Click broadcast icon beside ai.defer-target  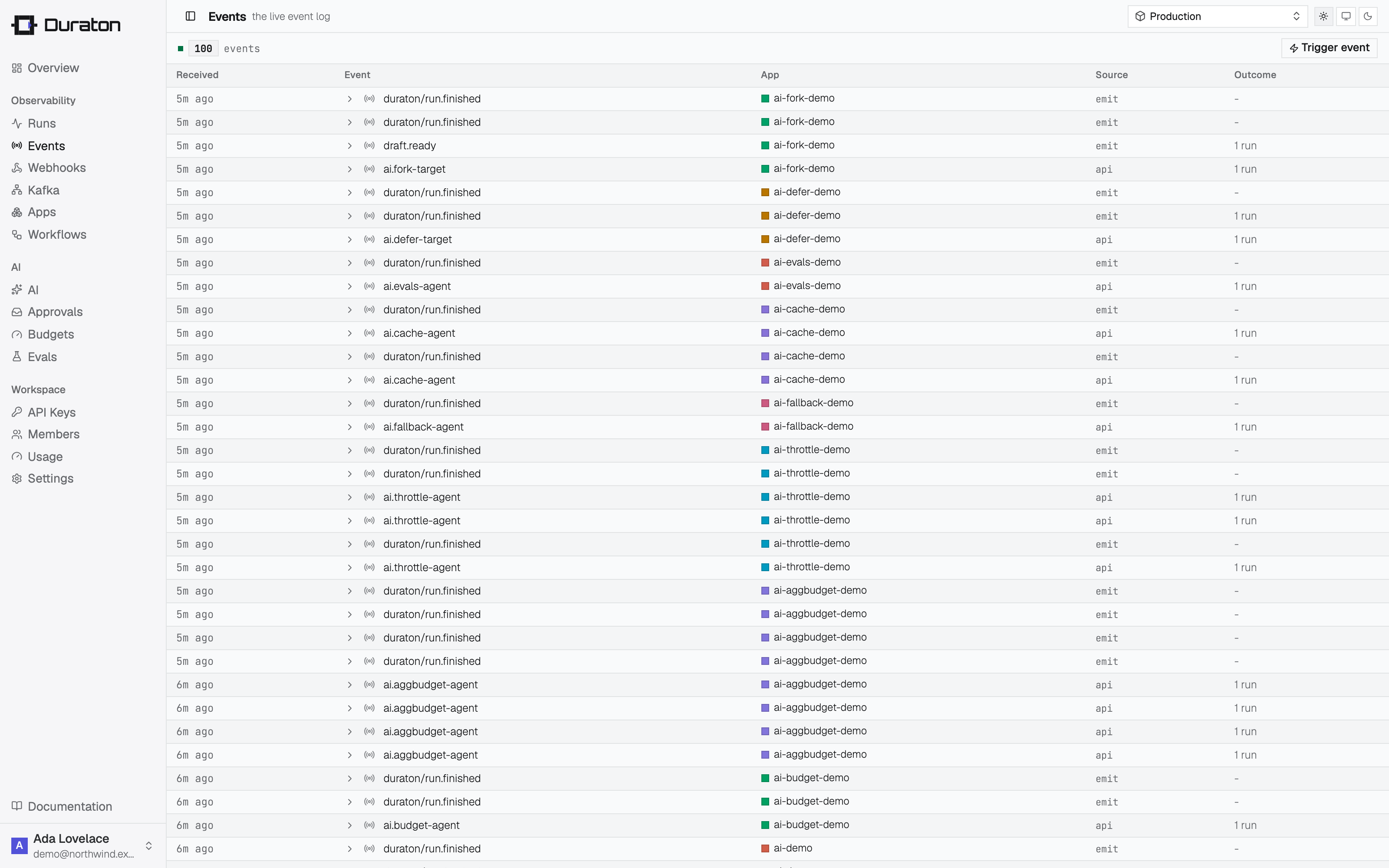370,240
